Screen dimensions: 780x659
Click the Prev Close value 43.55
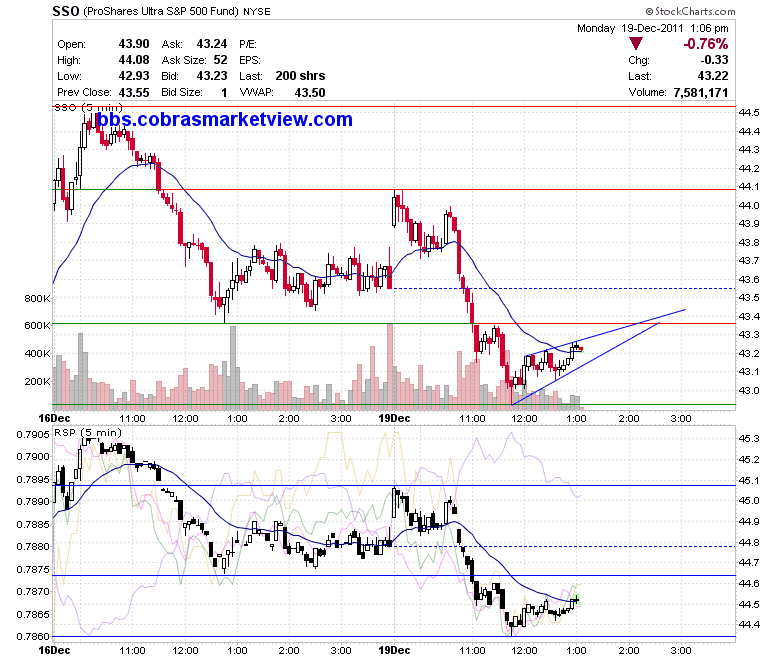point(134,92)
